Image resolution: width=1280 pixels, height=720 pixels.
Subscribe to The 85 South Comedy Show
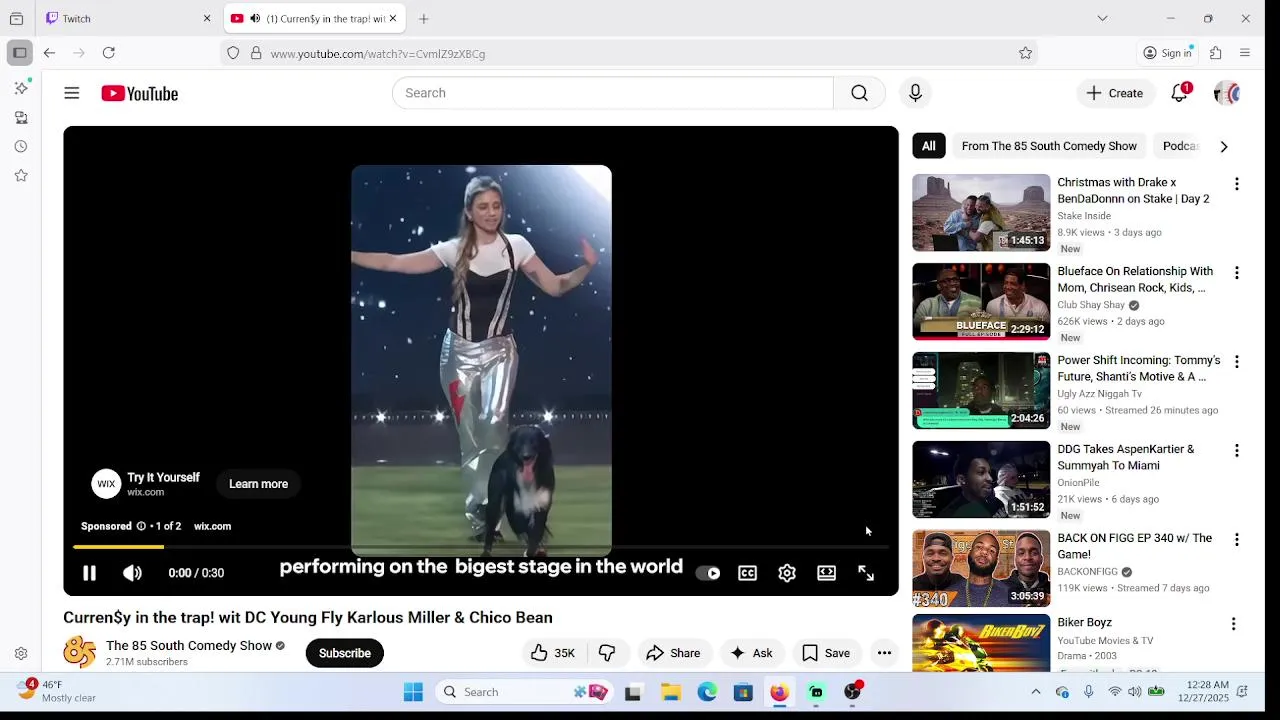[x=345, y=653]
